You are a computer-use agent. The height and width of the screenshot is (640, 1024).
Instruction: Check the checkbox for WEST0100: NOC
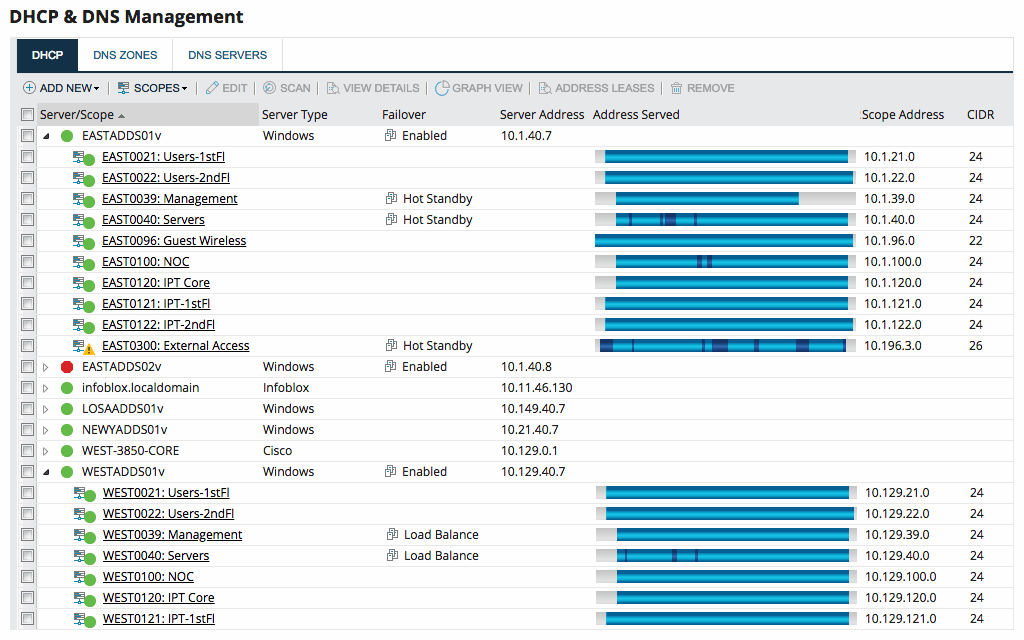(x=27, y=576)
